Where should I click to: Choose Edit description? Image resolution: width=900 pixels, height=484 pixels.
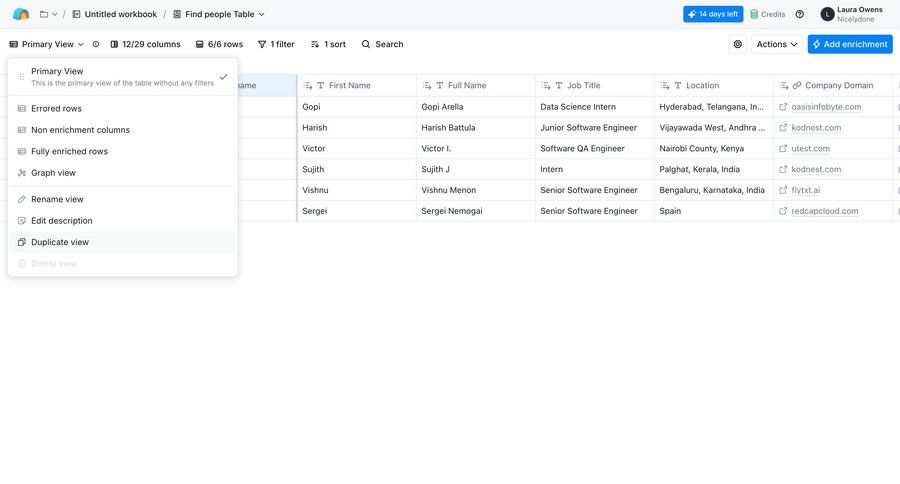point(122,220)
